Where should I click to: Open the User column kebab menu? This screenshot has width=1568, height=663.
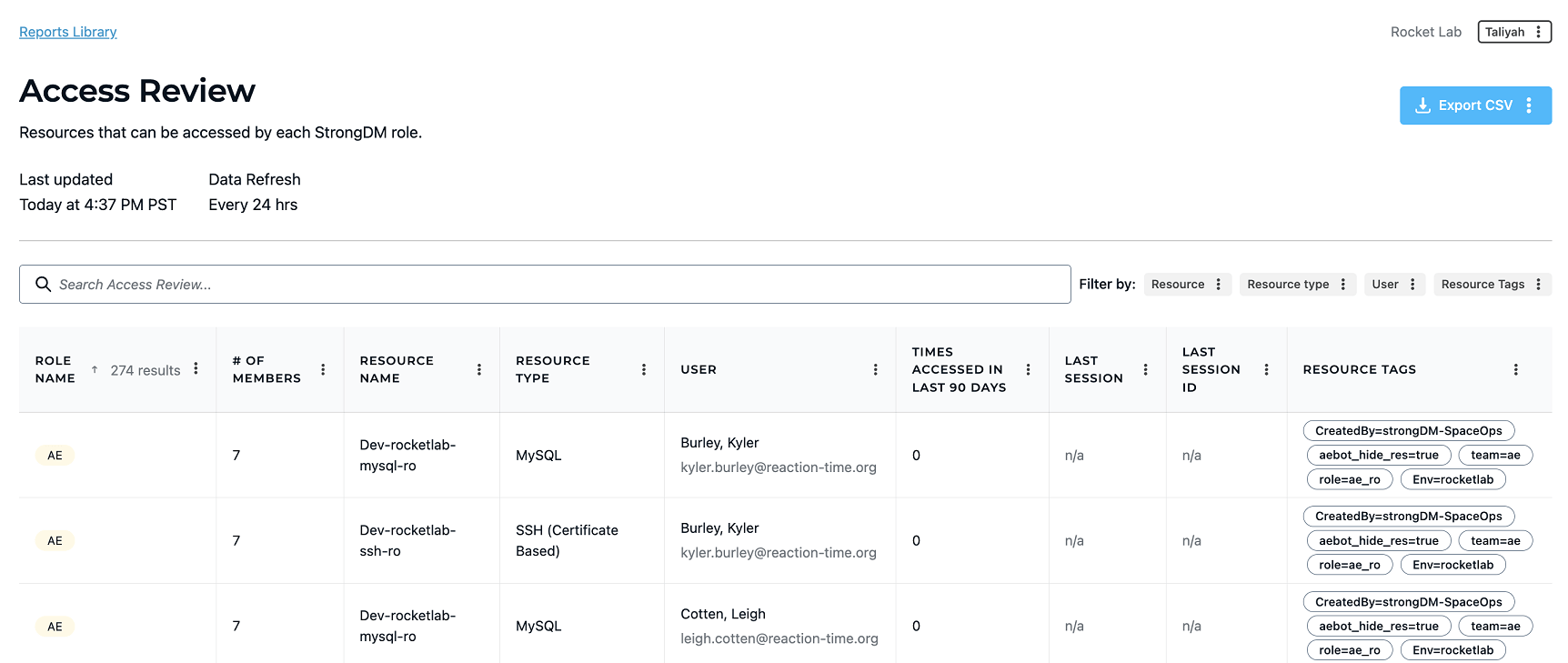tap(875, 369)
